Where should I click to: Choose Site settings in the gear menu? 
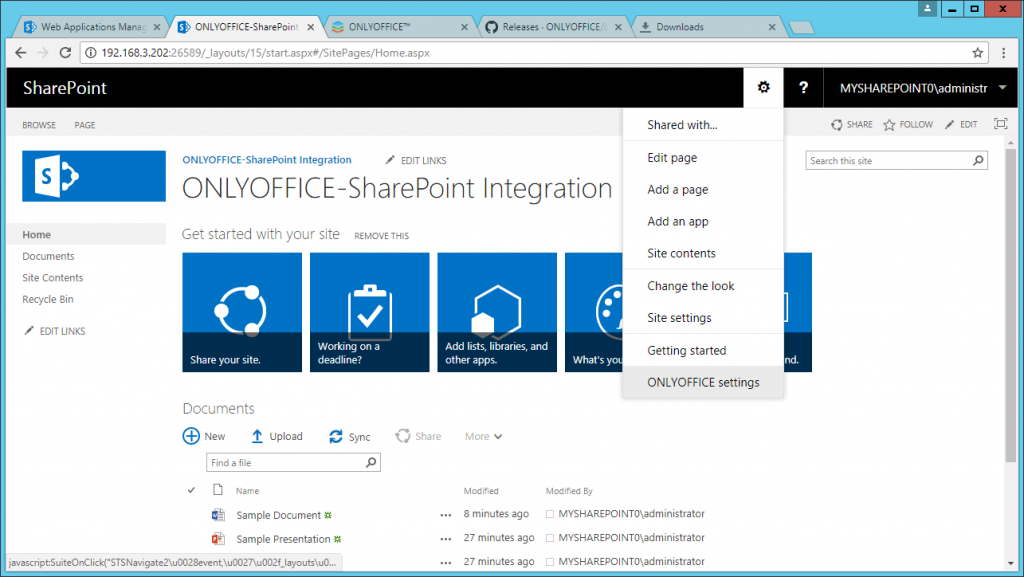tap(679, 318)
